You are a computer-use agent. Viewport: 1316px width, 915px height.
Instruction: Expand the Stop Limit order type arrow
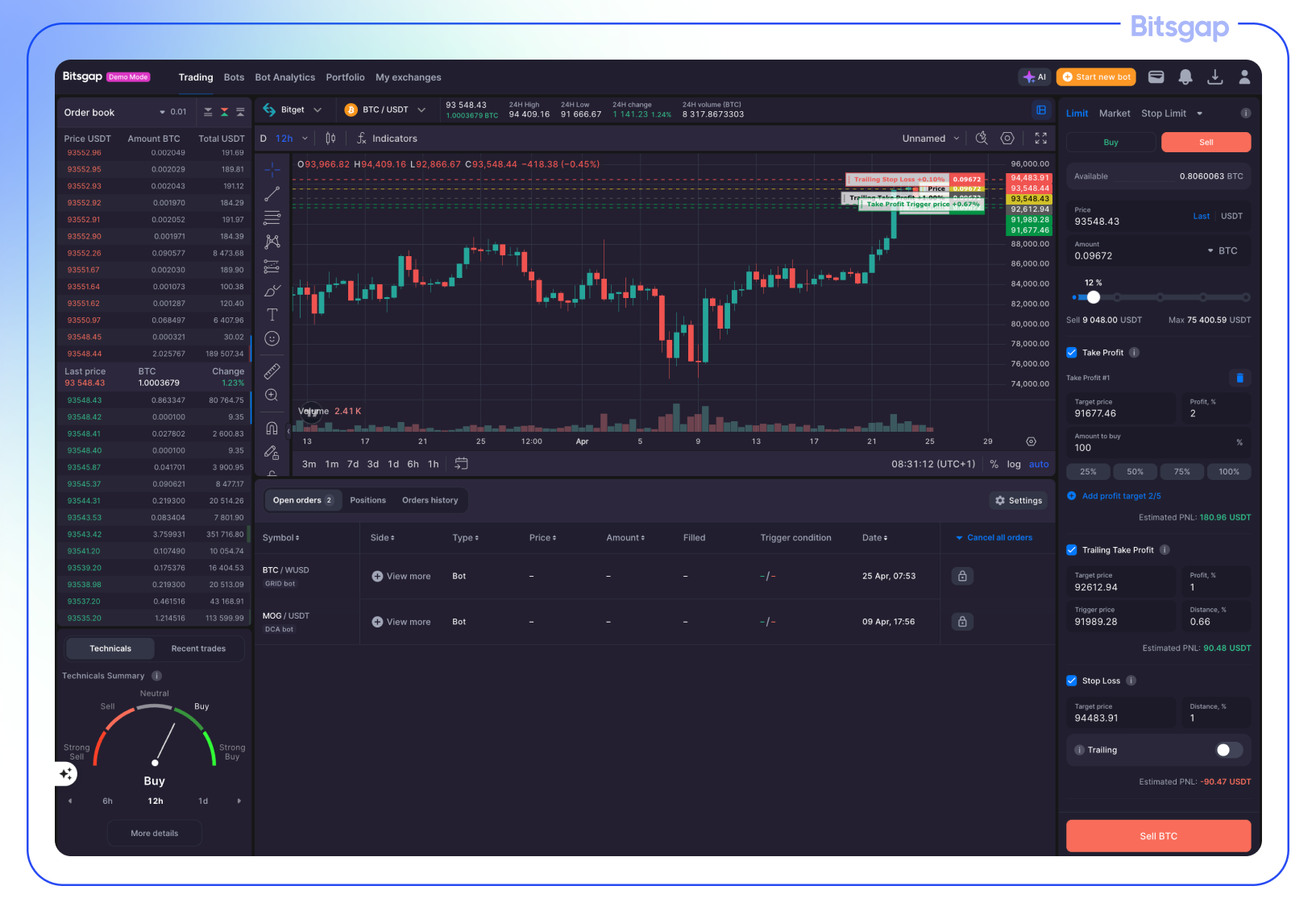1200,114
